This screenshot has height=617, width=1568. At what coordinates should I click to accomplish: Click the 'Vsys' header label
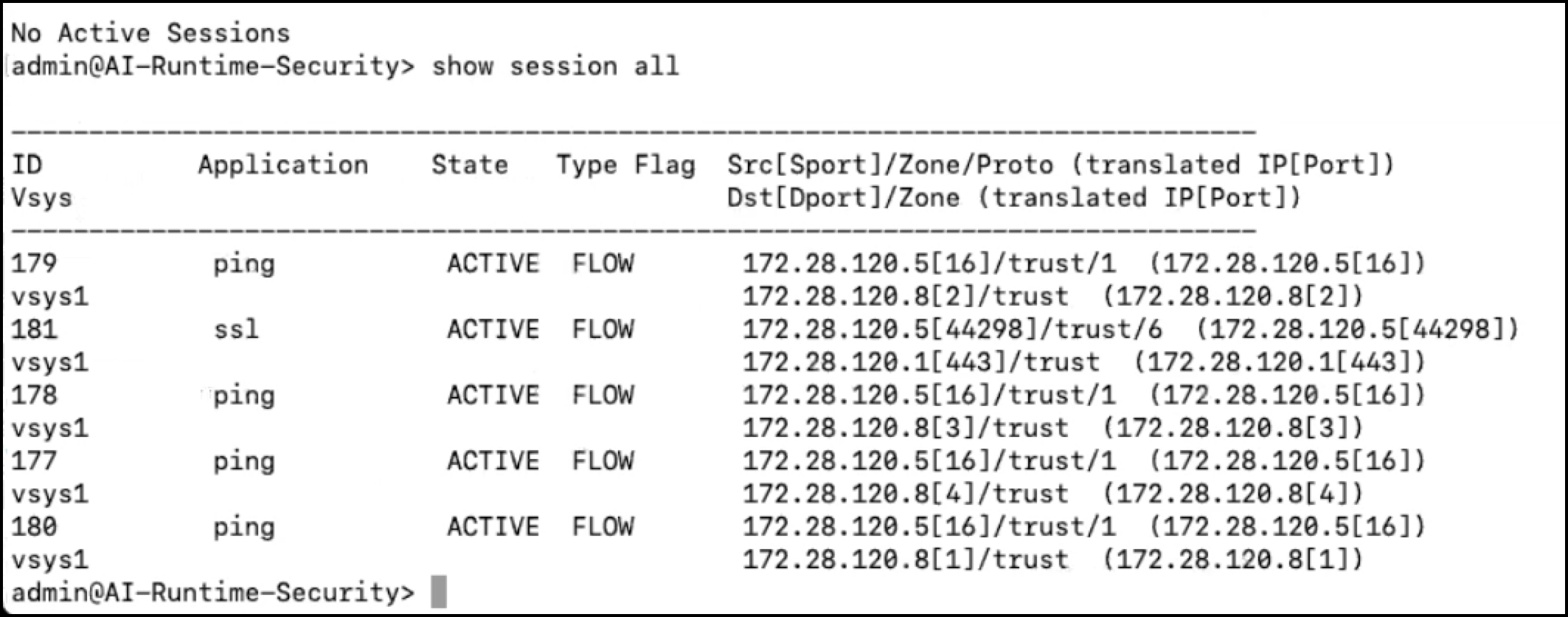pyautogui.click(x=41, y=198)
